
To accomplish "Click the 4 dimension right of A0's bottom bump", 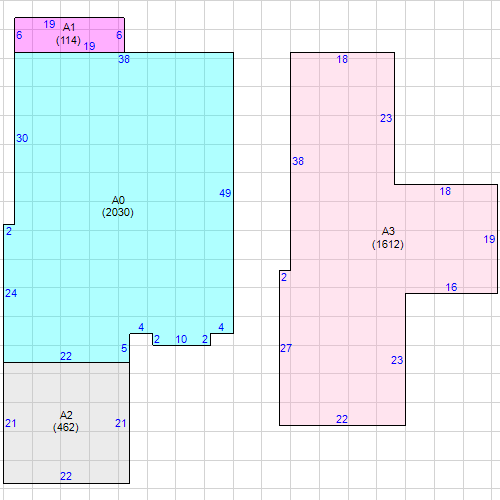I will coord(221,327).
